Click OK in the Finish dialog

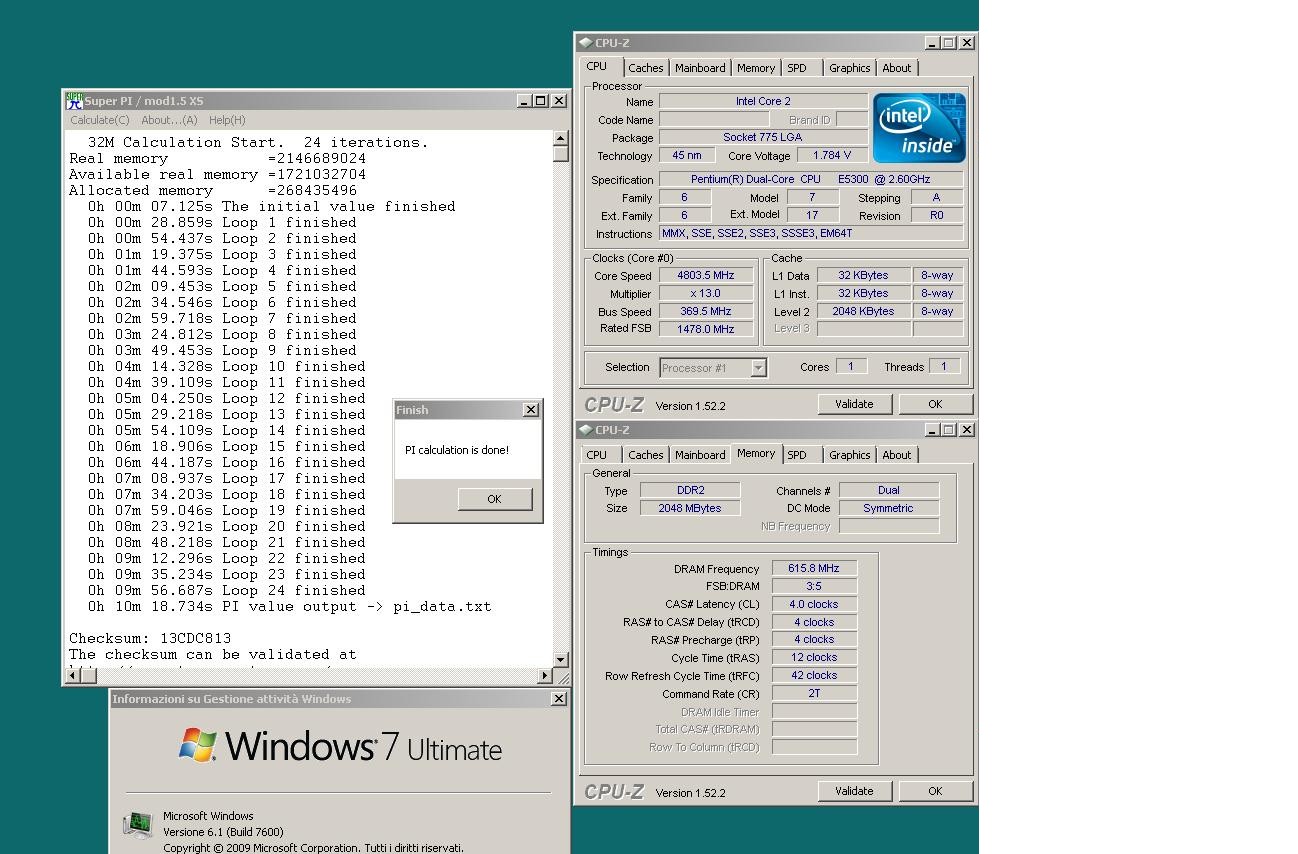(495, 499)
